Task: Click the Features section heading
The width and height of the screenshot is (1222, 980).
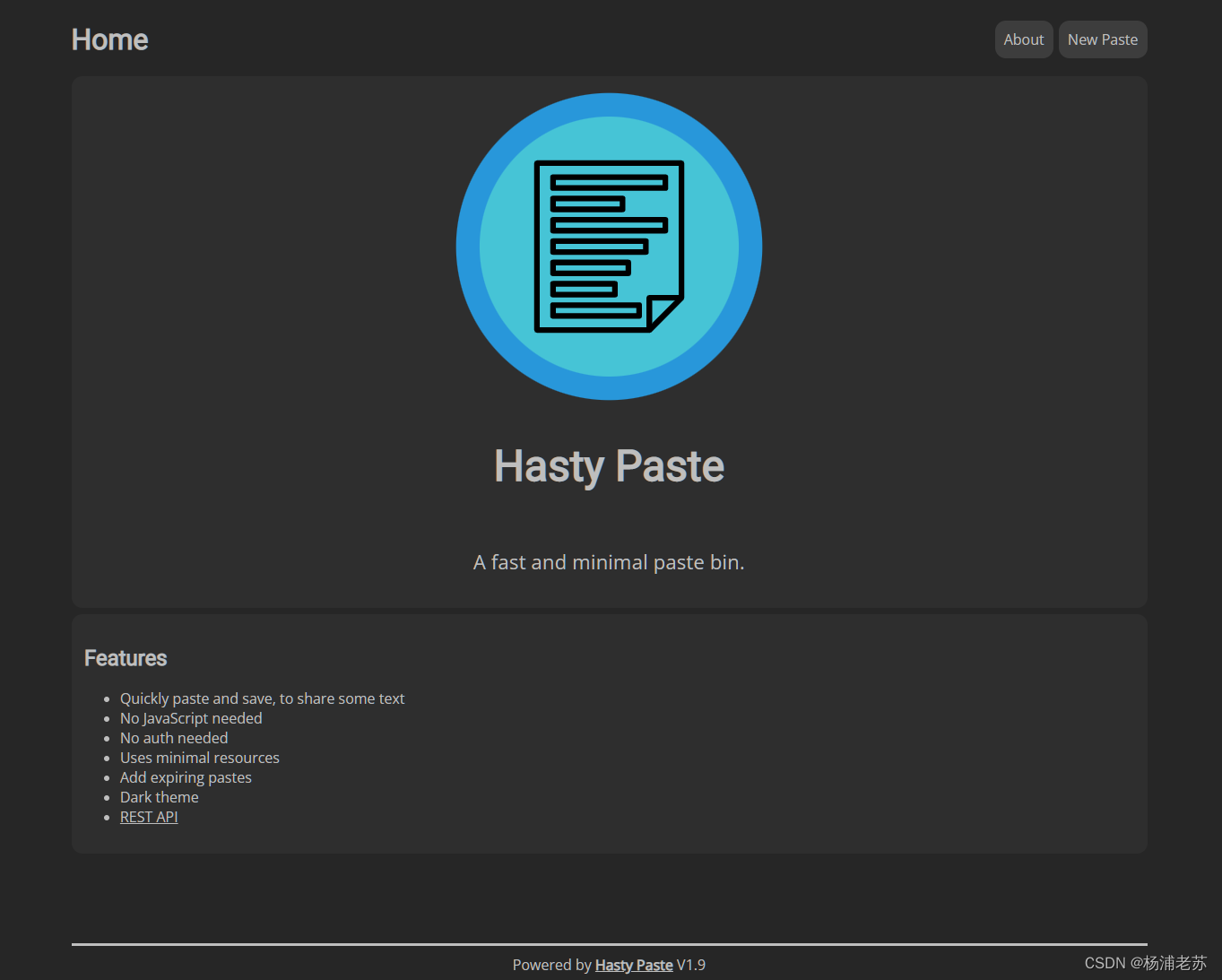Action: pos(125,657)
